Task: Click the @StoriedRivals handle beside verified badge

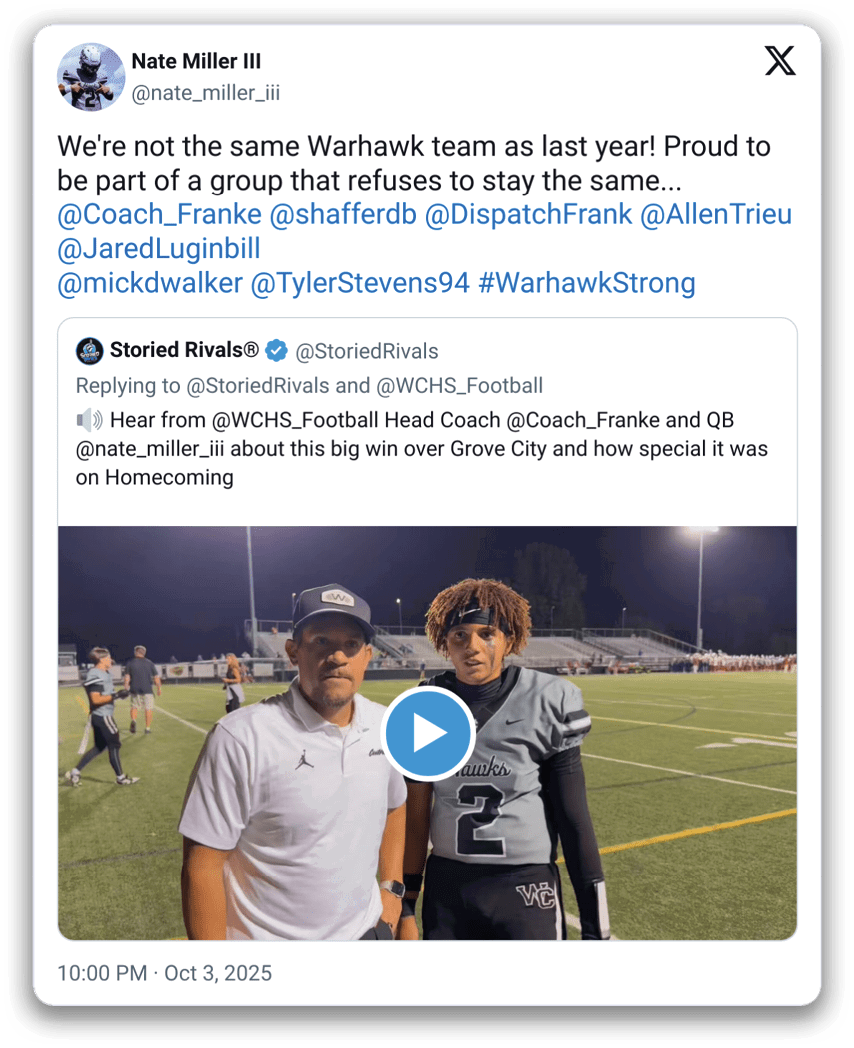Action: point(368,351)
